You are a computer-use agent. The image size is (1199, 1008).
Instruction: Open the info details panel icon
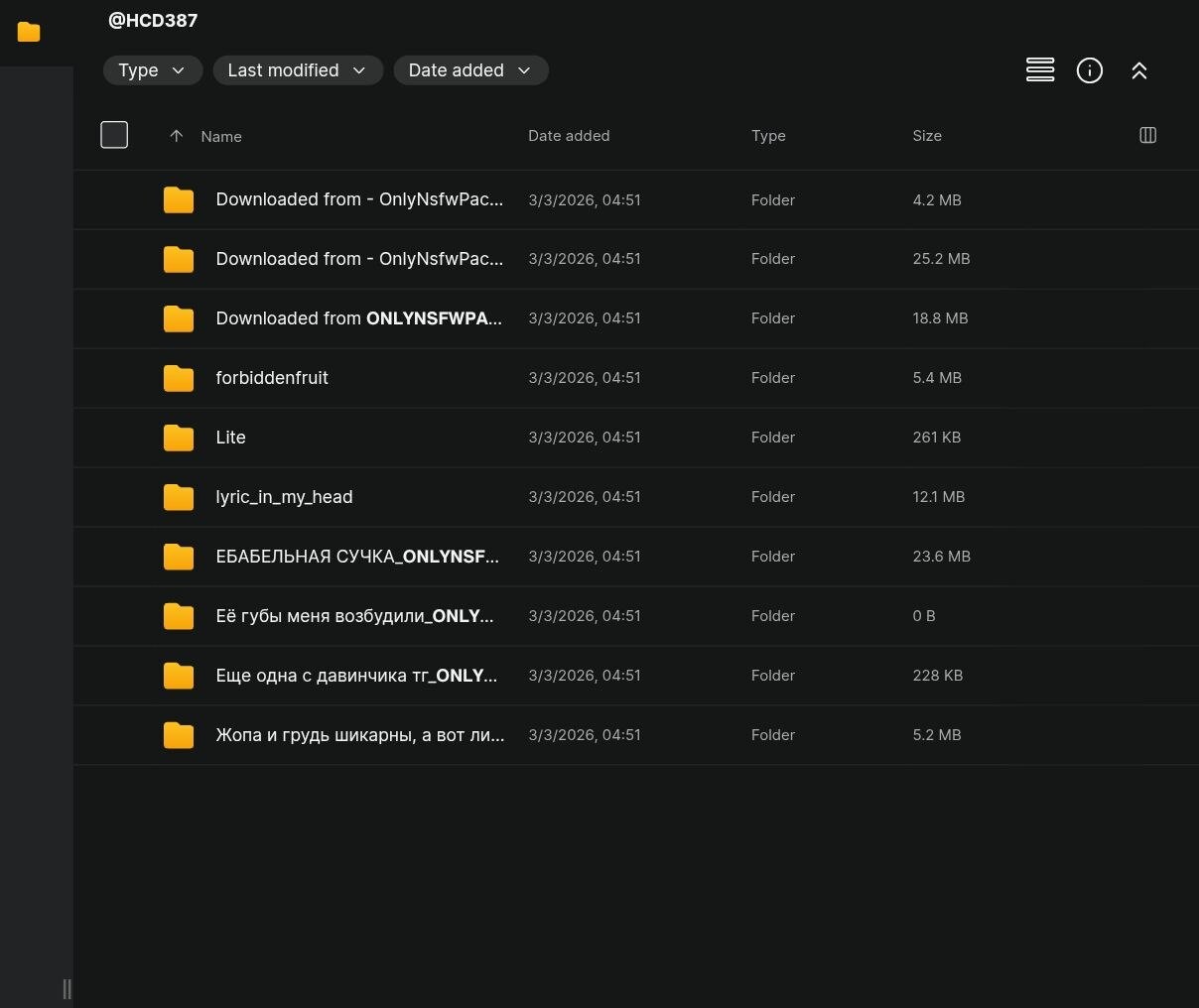click(x=1089, y=70)
